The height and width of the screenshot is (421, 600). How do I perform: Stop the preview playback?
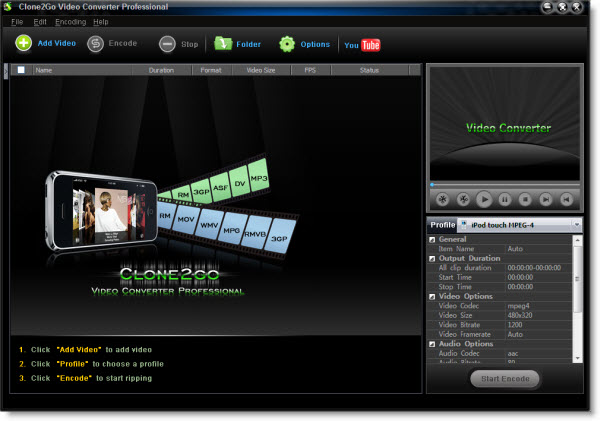[x=525, y=199]
